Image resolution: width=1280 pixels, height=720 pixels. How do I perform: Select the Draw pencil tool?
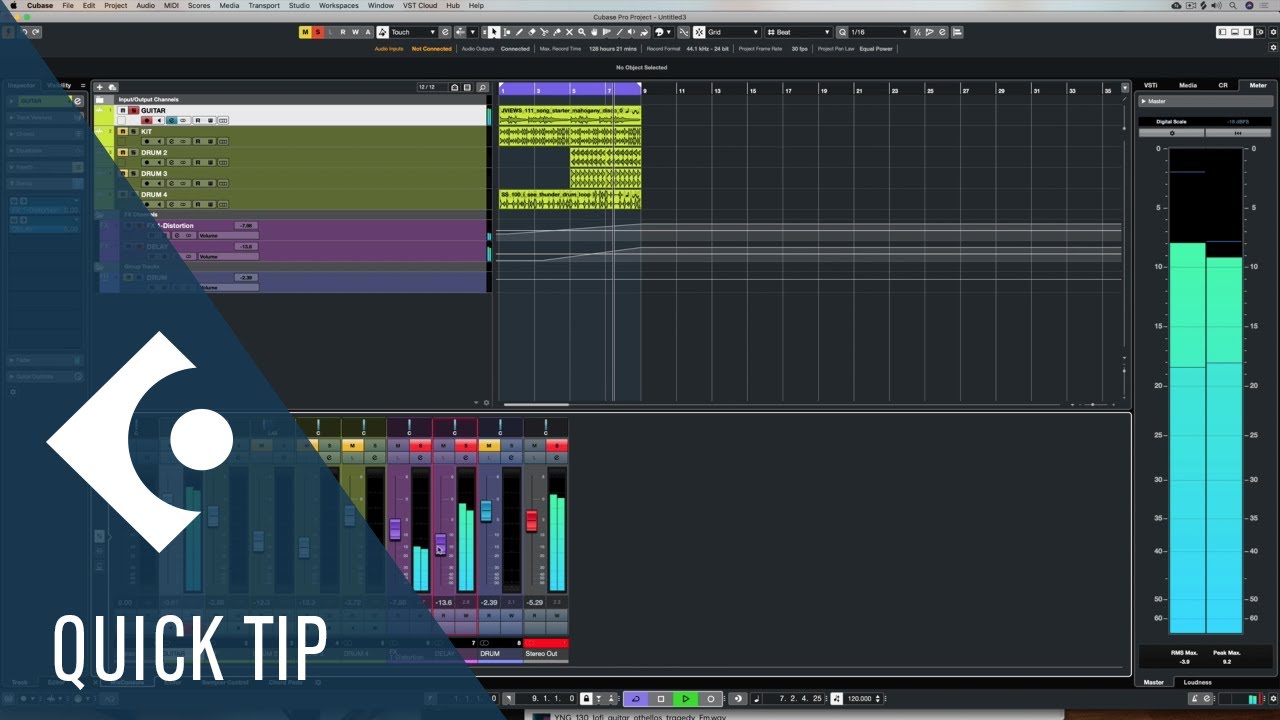click(x=519, y=32)
